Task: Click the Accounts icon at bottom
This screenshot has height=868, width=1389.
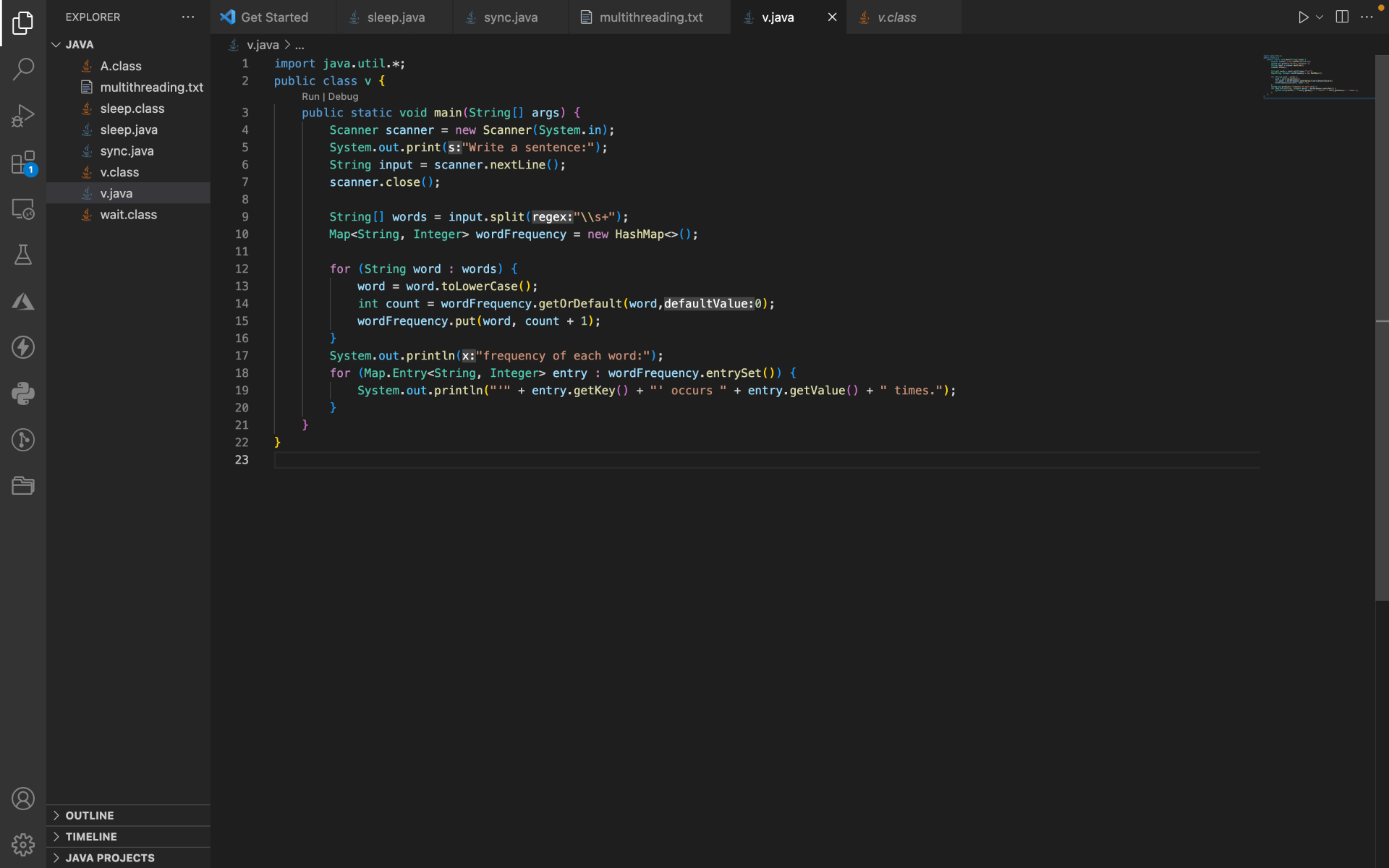Action: (23, 799)
